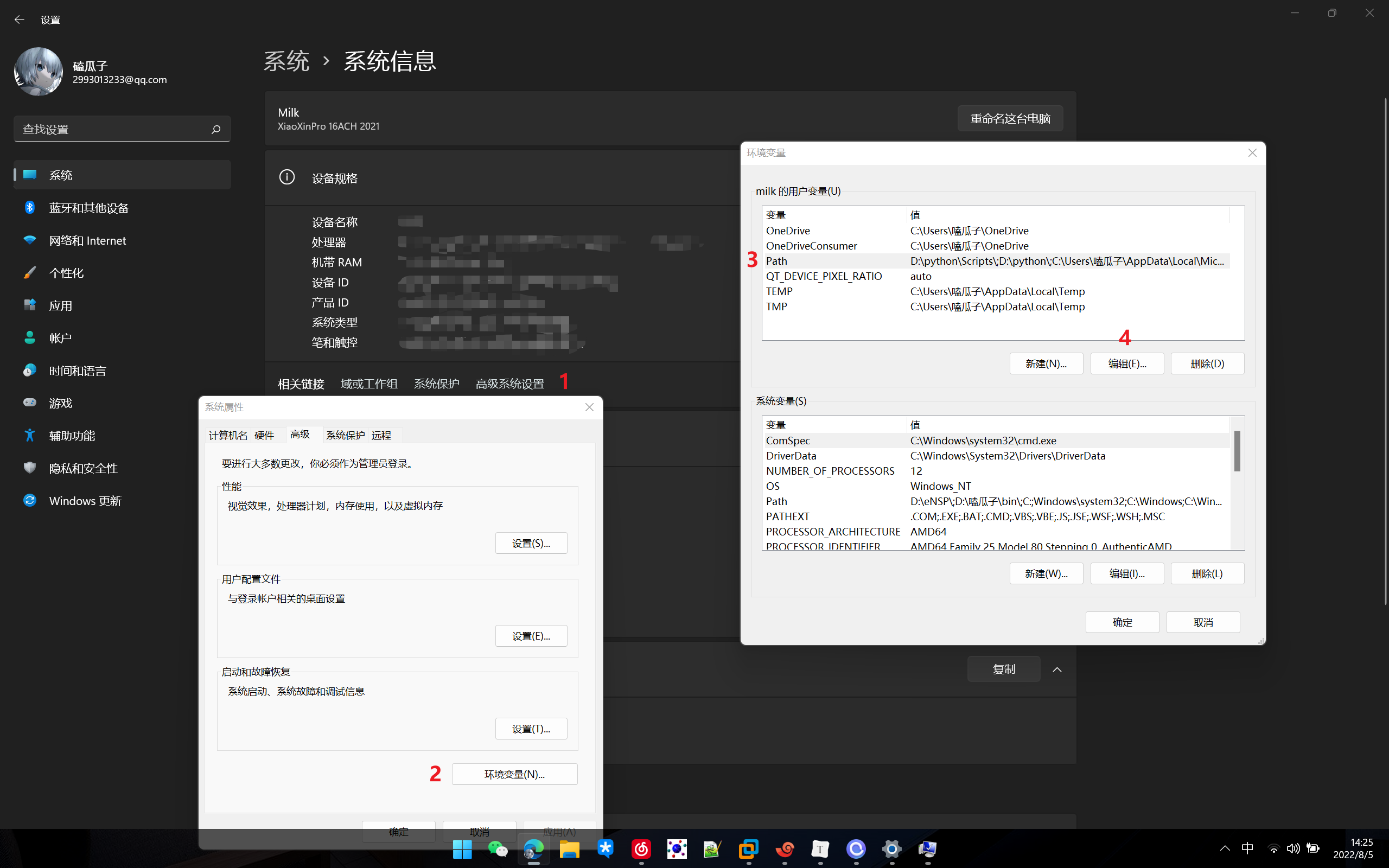Open File Explorer from the taskbar
The height and width of the screenshot is (868, 1389).
569,848
